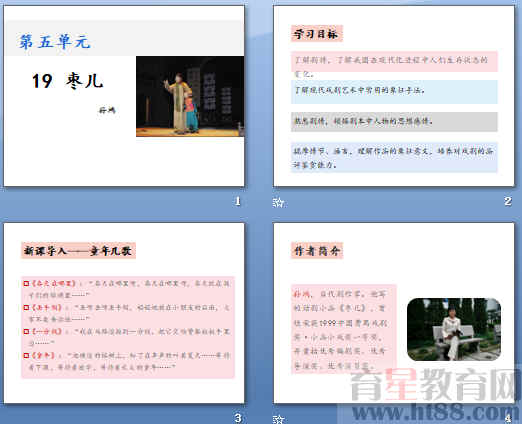Select slide 2 thumbnail 学习目标

coord(394,96)
